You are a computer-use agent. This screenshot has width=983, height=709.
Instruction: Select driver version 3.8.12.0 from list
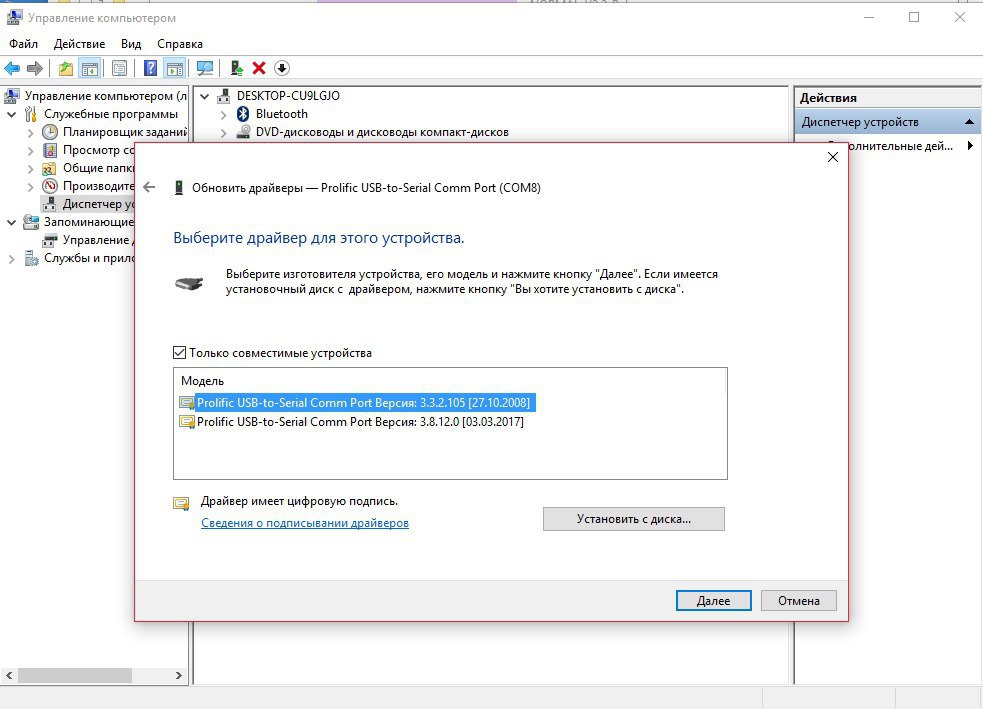pyautogui.click(x=360, y=422)
